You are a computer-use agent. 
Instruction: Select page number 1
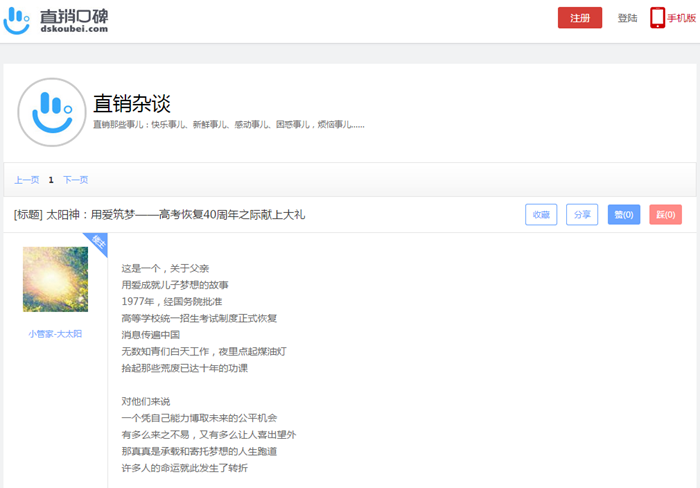[x=51, y=180]
